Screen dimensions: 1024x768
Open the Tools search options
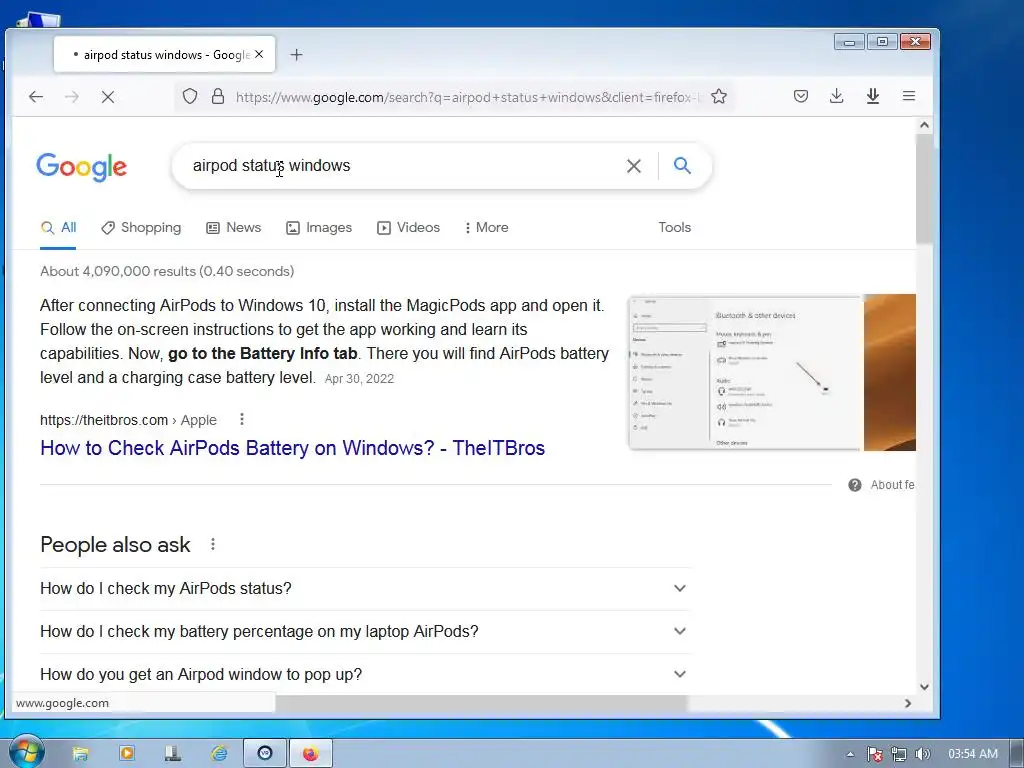675,227
